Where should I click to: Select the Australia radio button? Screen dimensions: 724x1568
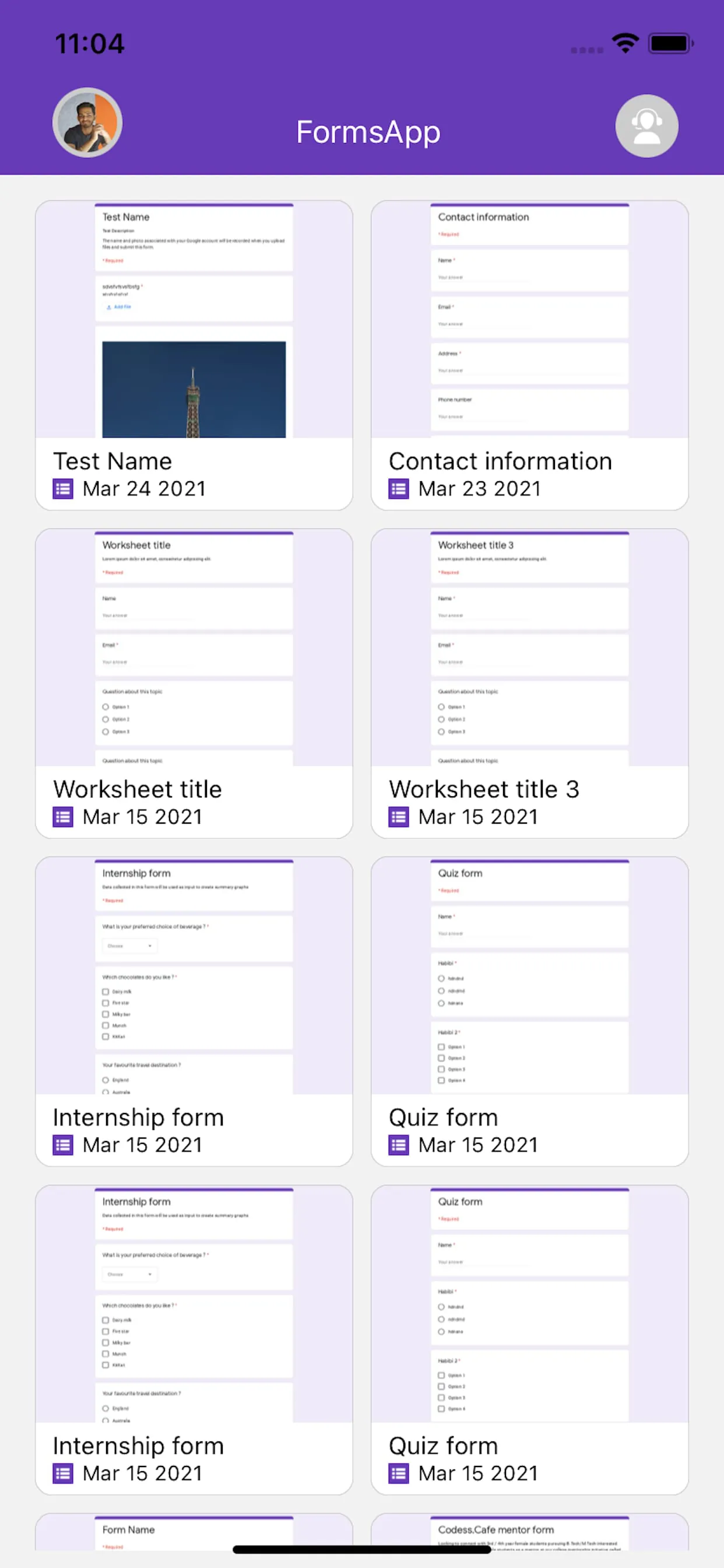pyautogui.click(x=106, y=1092)
